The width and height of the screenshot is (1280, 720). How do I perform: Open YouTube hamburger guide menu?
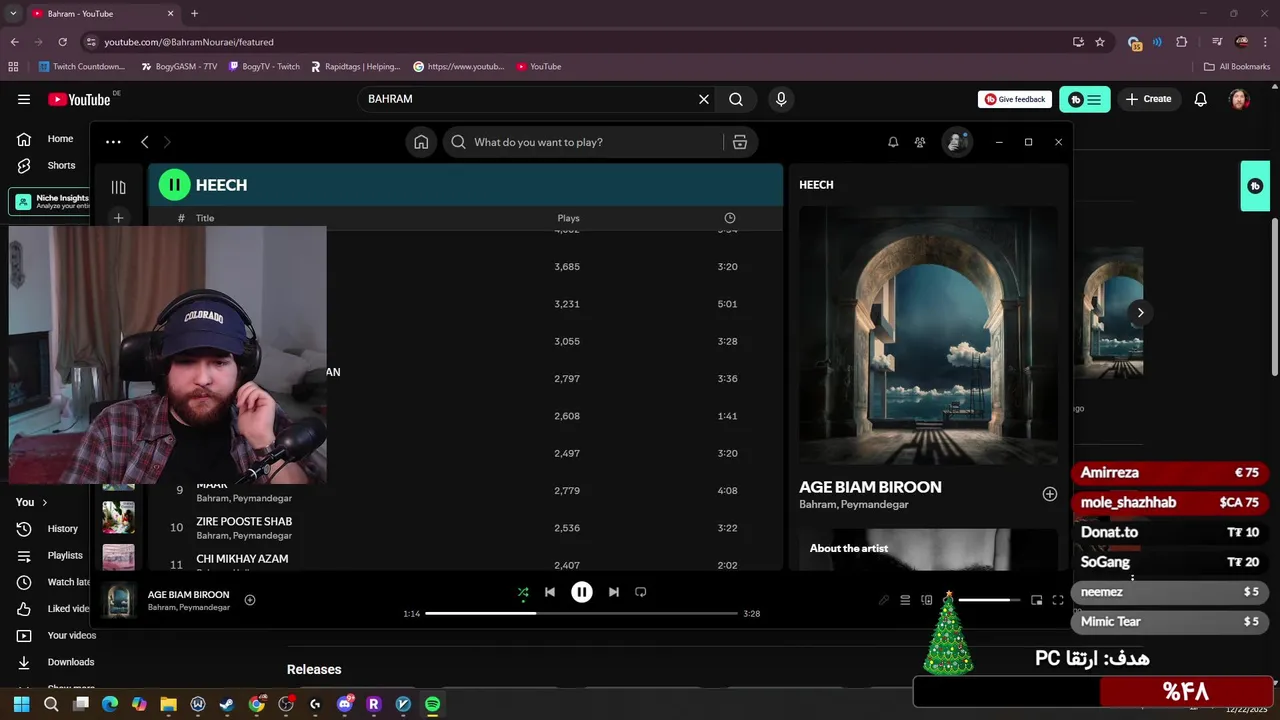point(24,99)
